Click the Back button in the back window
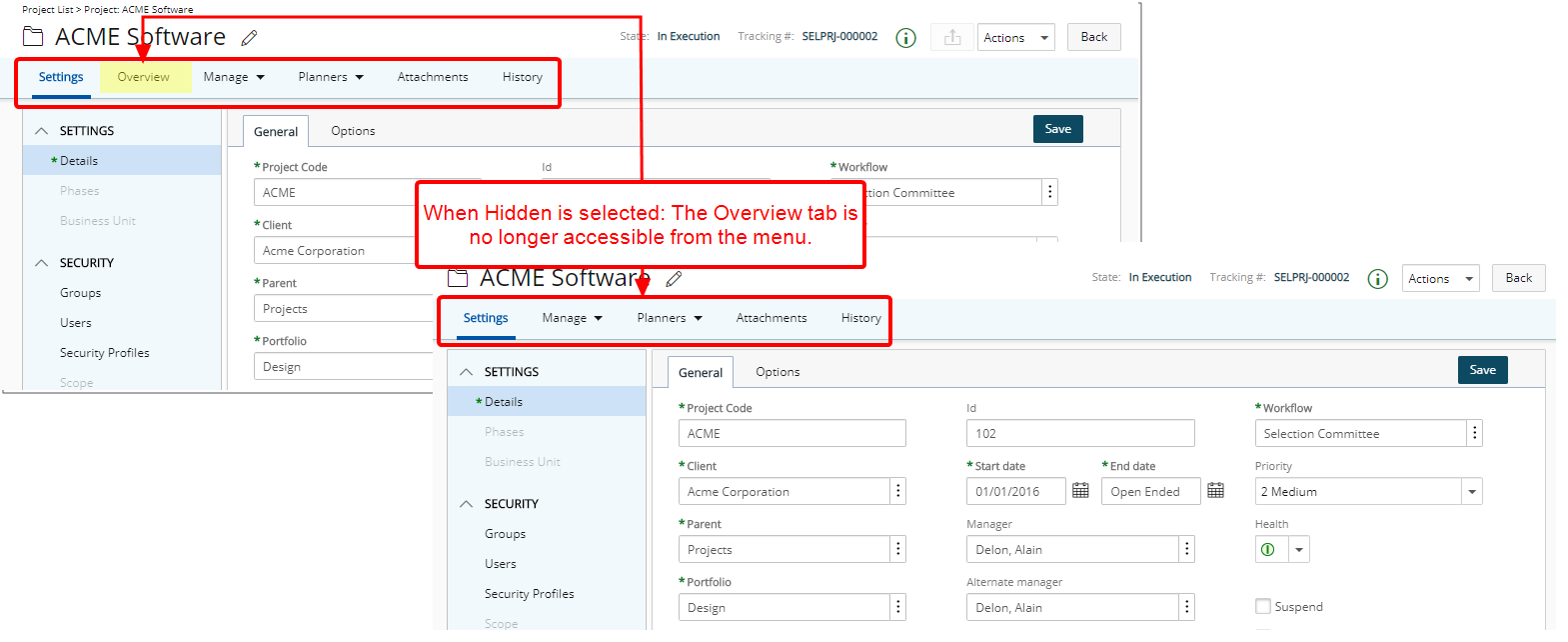This screenshot has width=1568, height=642. 1094,37
